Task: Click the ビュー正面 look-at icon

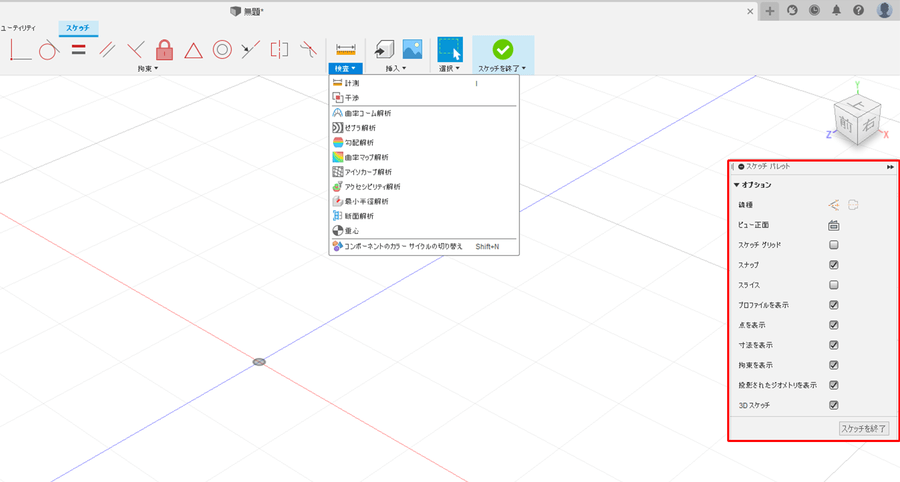Action: click(x=833, y=226)
